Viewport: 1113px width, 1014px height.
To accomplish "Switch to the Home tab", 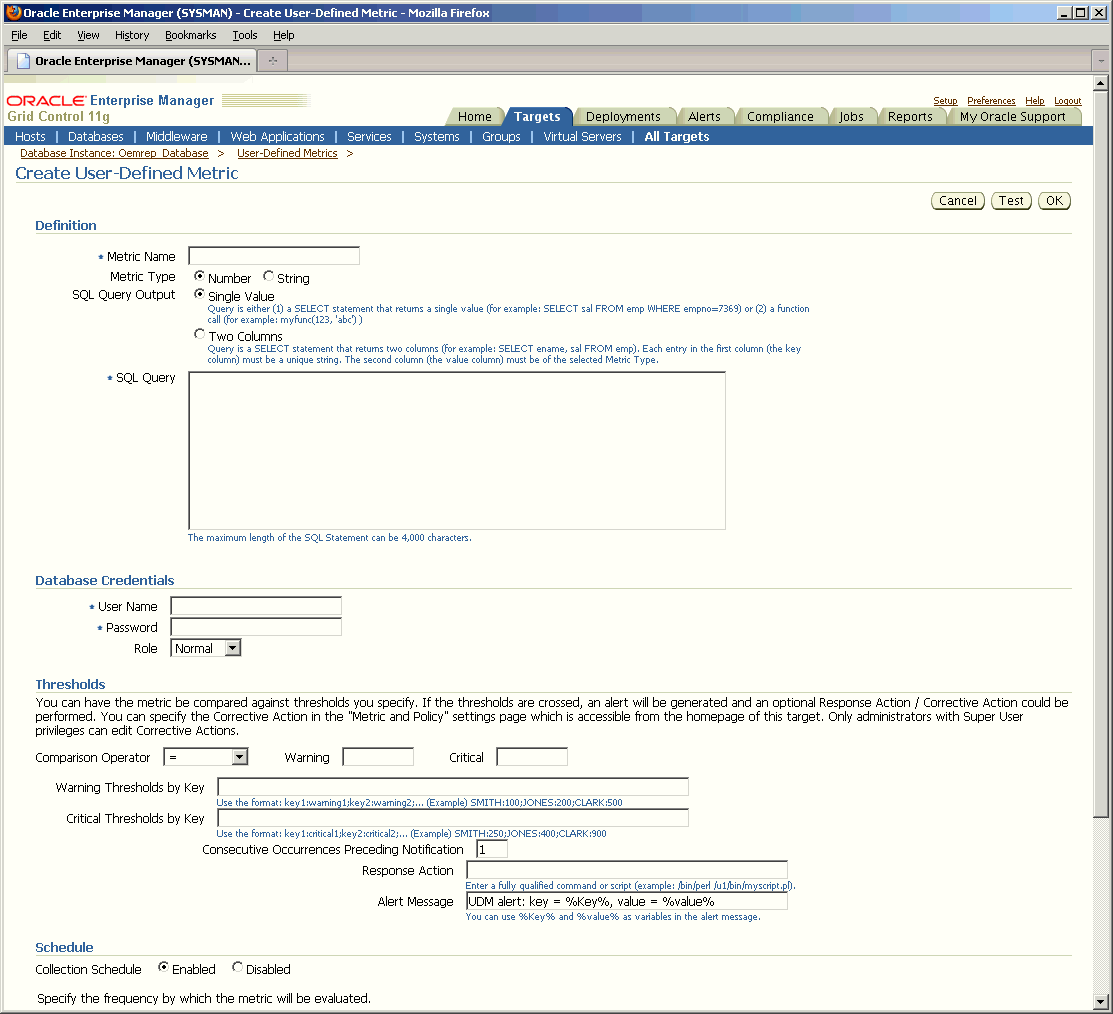I will click(x=475, y=116).
